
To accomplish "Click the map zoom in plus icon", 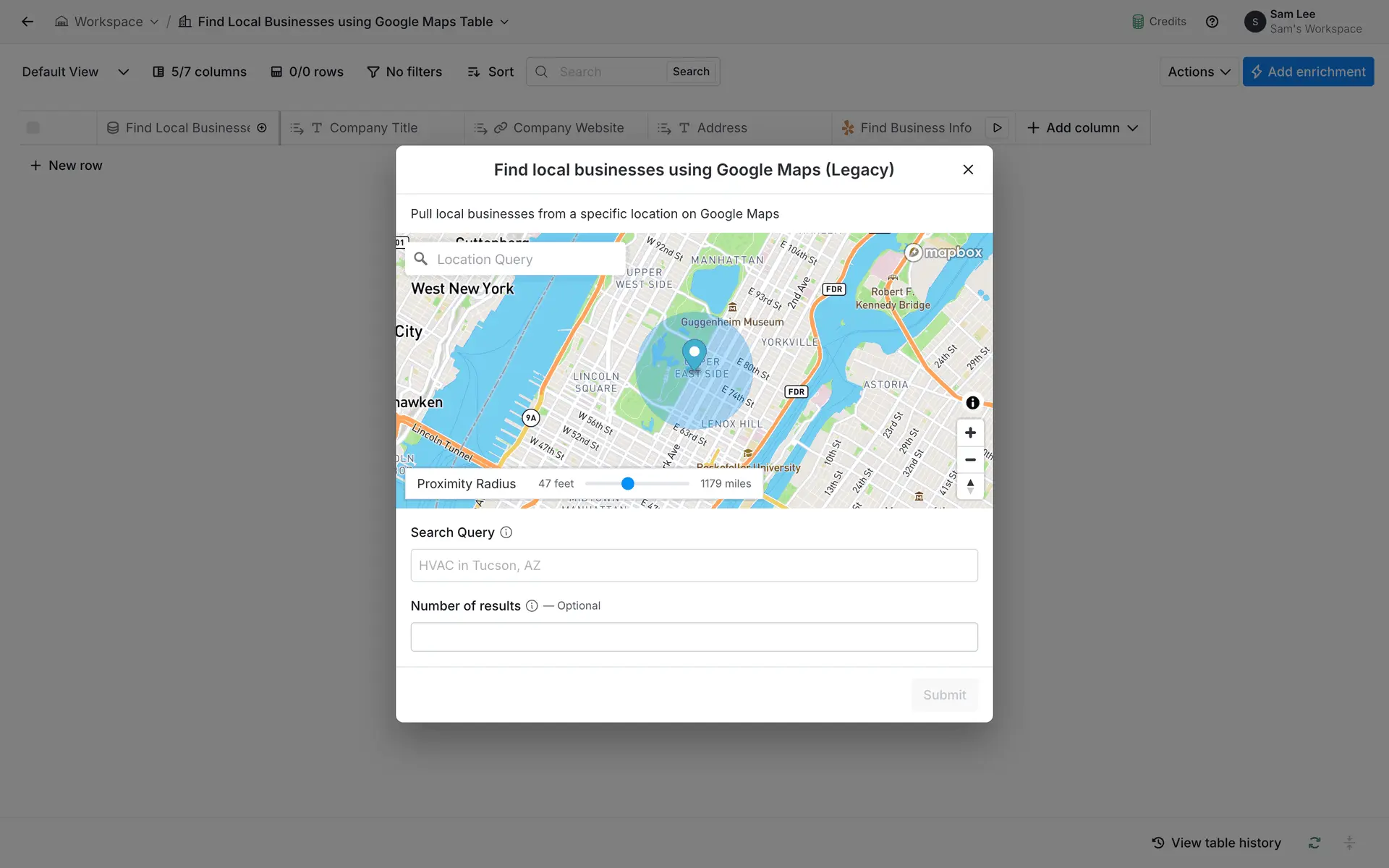I will [970, 433].
